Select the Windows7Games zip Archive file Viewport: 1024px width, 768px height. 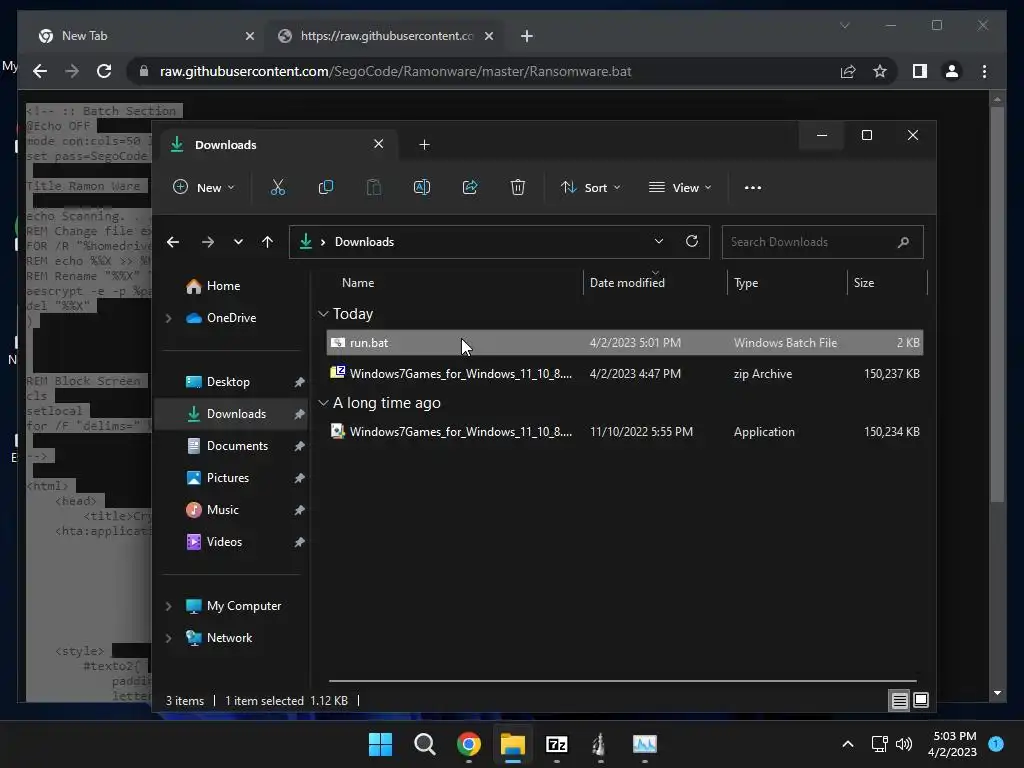pyautogui.click(x=624, y=374)
